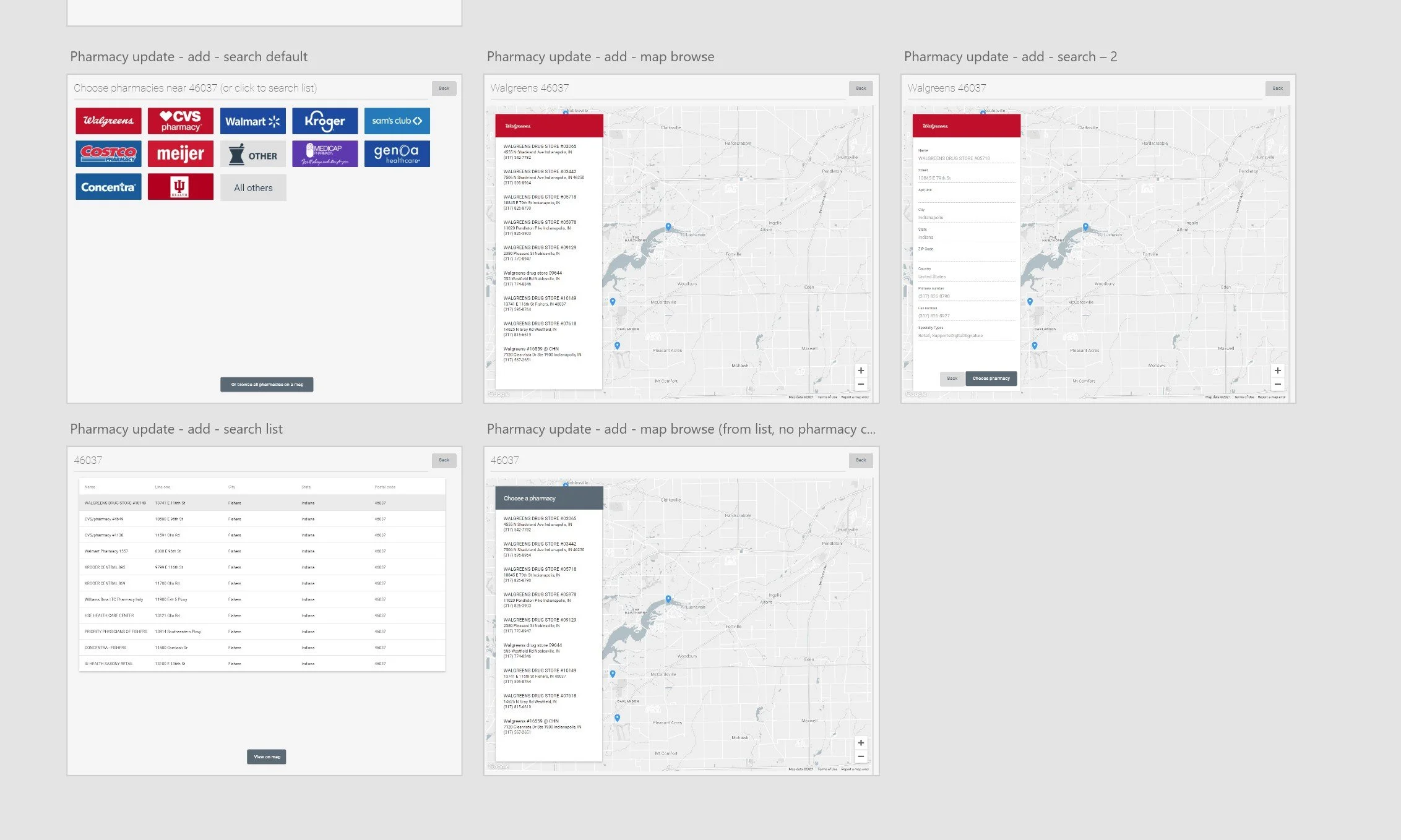
Task: Click the Back button in the search list frame
Action: [x=444, y=460]
